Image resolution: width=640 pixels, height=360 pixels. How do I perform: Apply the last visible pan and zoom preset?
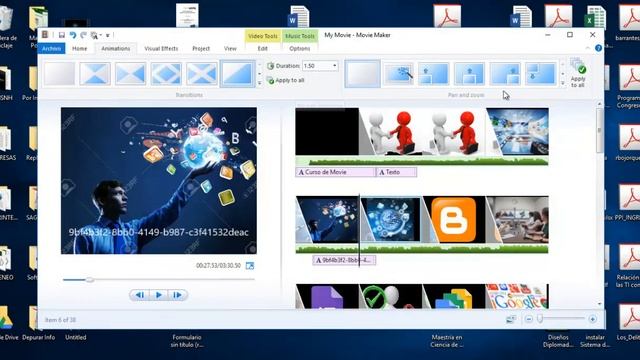coord(540,74)
